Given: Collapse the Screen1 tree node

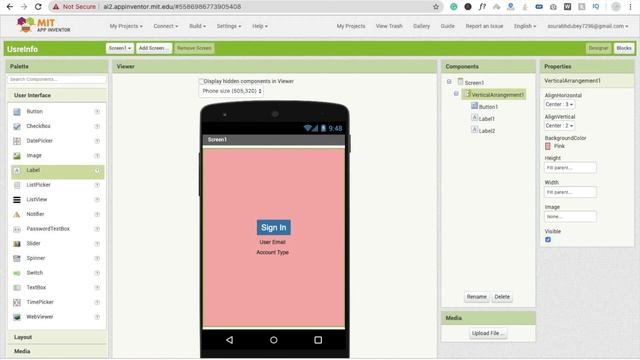Looking at the screenshot, I should click(x=449, y=82).
